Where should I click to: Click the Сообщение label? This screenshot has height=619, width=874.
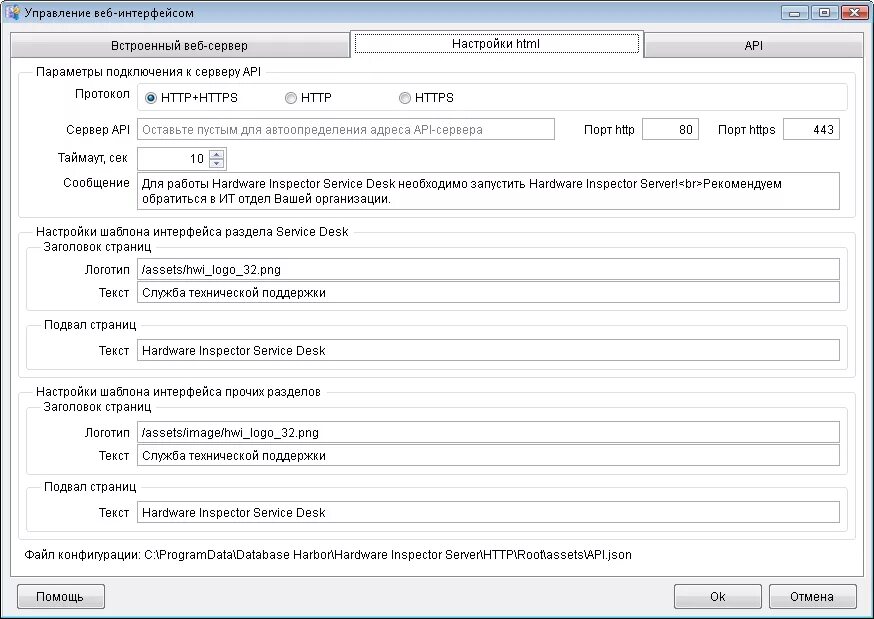click(x=96, y=183)
